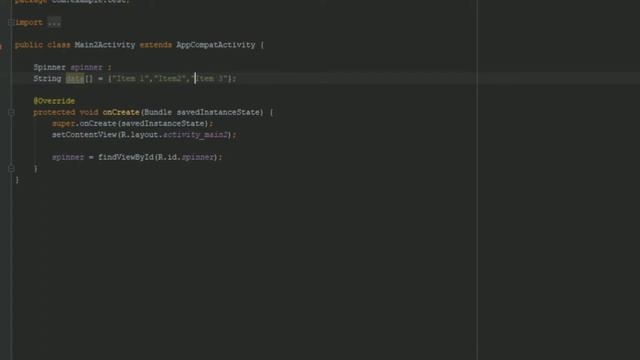
Task: Click the final closing brace of the class
Action: click(x=17, y=180)
